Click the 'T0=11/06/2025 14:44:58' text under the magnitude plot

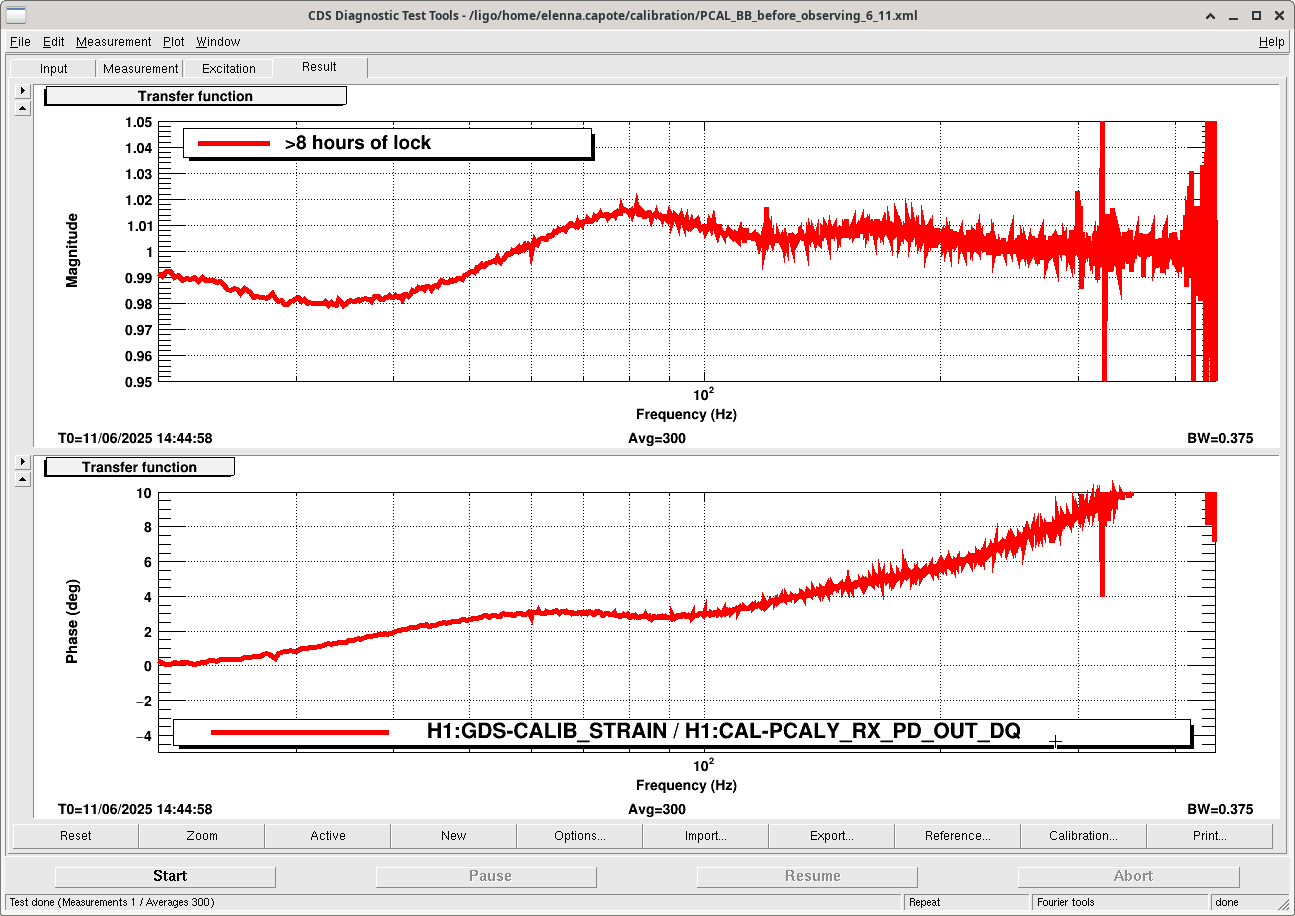(135, 438)
